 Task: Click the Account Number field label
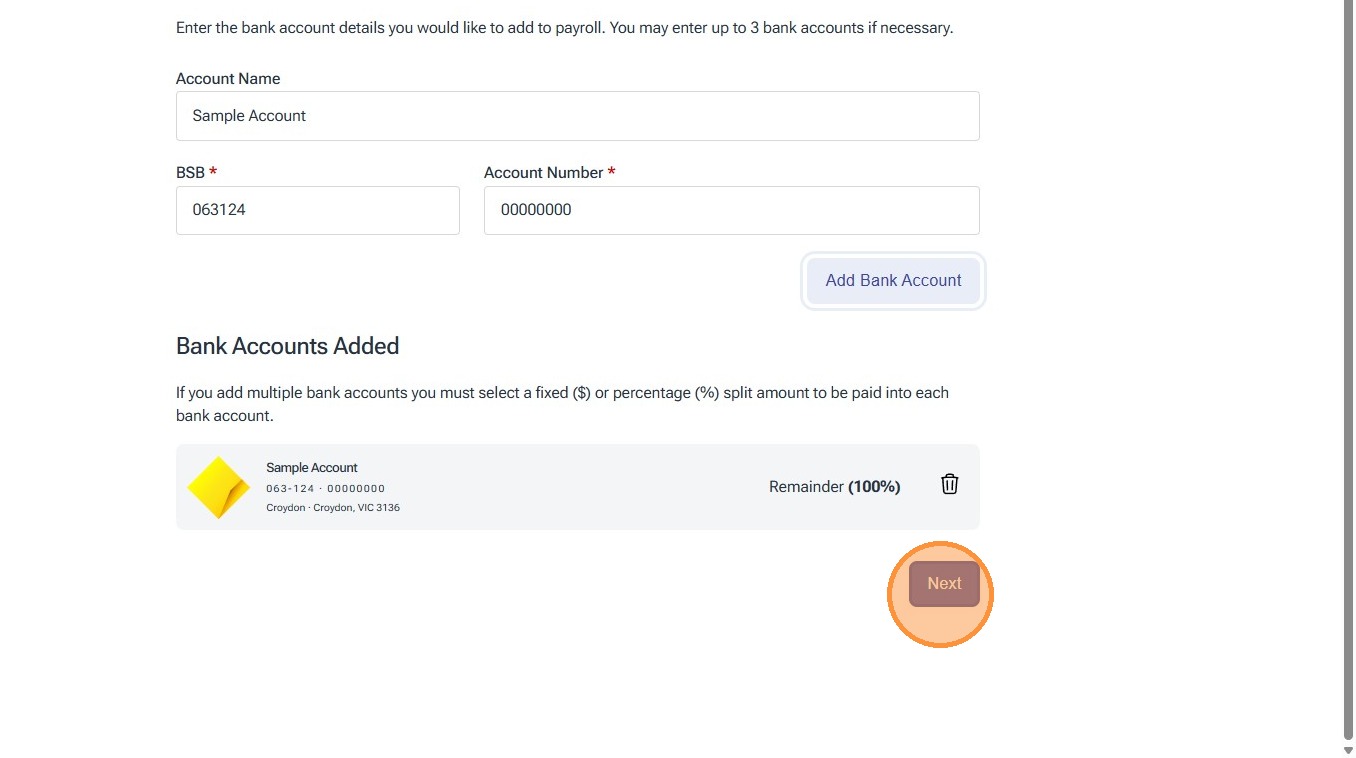point(543,173)
